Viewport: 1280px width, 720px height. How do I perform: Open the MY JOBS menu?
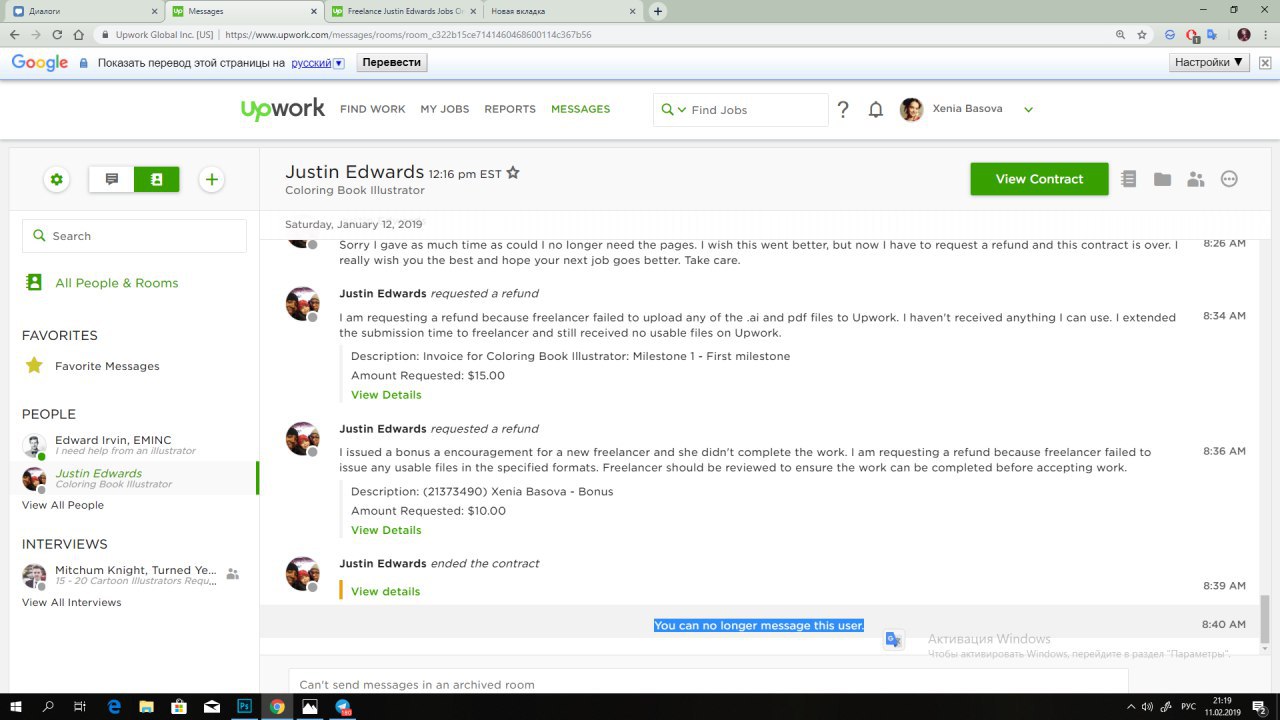pos(445,109)
